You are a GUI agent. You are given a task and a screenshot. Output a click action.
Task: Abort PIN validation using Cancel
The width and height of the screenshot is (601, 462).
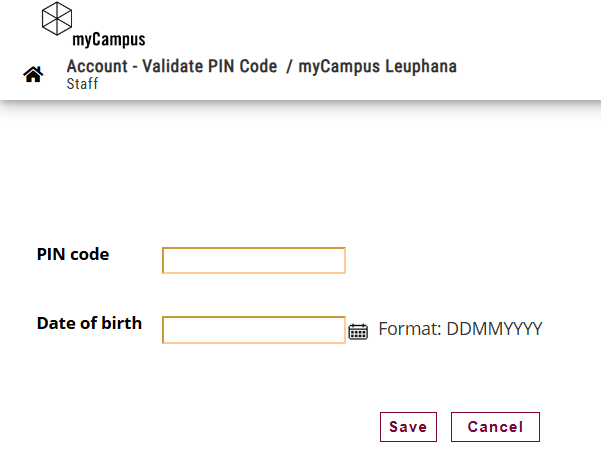[495, 427]
